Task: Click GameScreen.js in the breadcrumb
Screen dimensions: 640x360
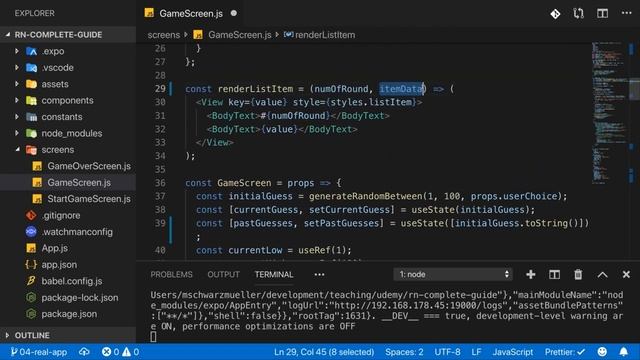Action: click(x=240, y=35)
